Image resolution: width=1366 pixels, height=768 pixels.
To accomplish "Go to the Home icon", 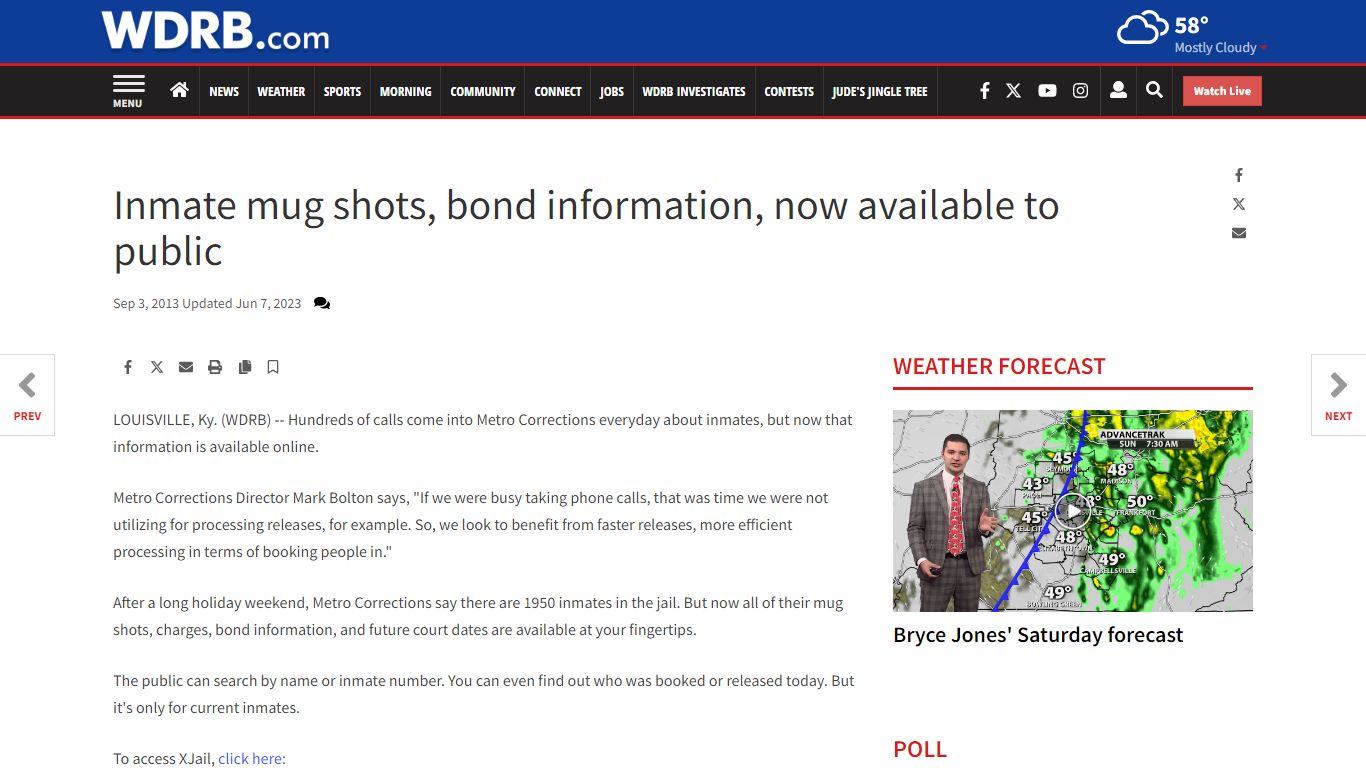I will coord(179,90).
